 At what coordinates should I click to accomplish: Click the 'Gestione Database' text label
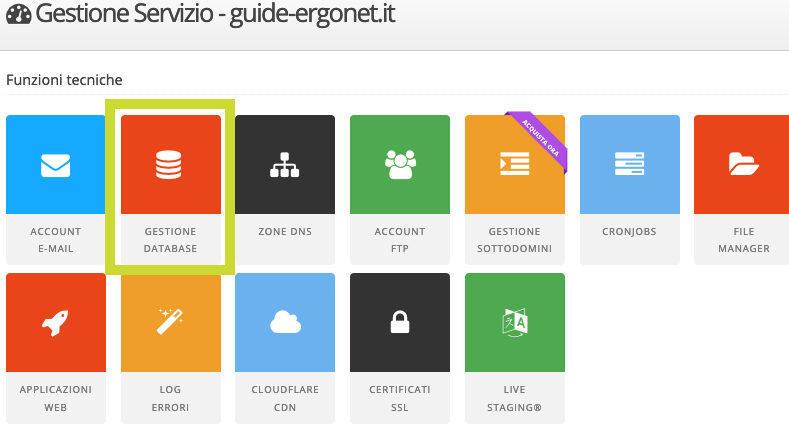[170, 240]
